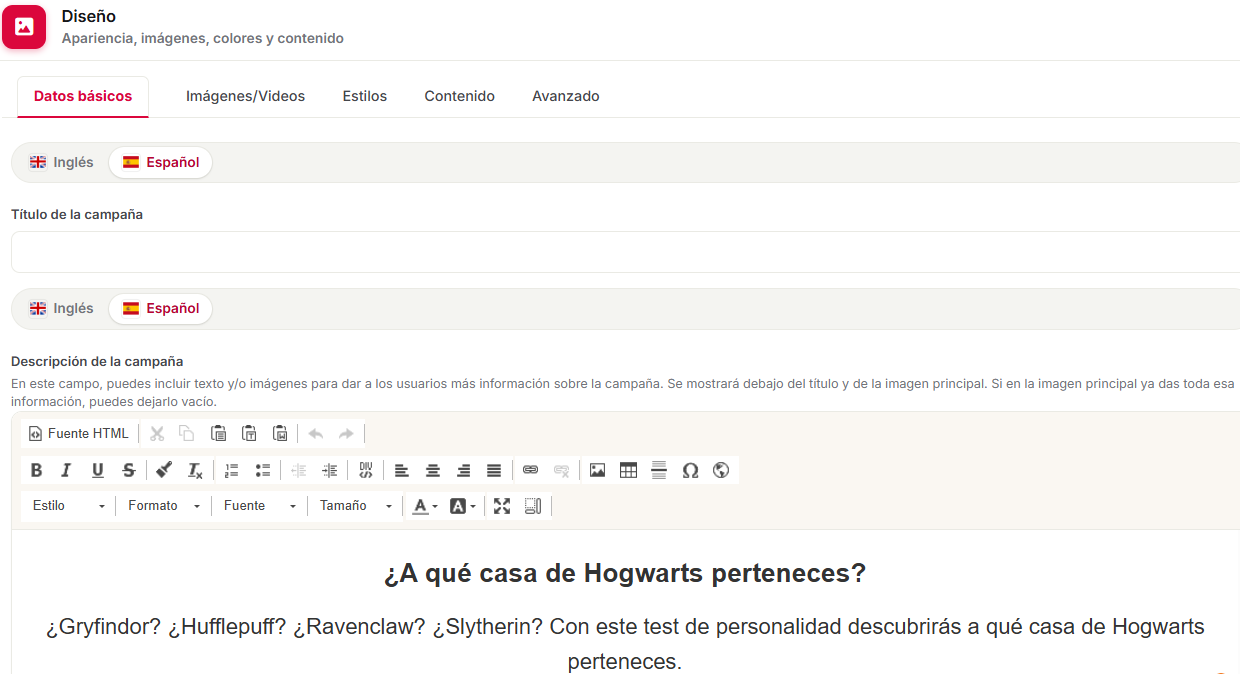Toggle Strikethrough formatting

128,470
